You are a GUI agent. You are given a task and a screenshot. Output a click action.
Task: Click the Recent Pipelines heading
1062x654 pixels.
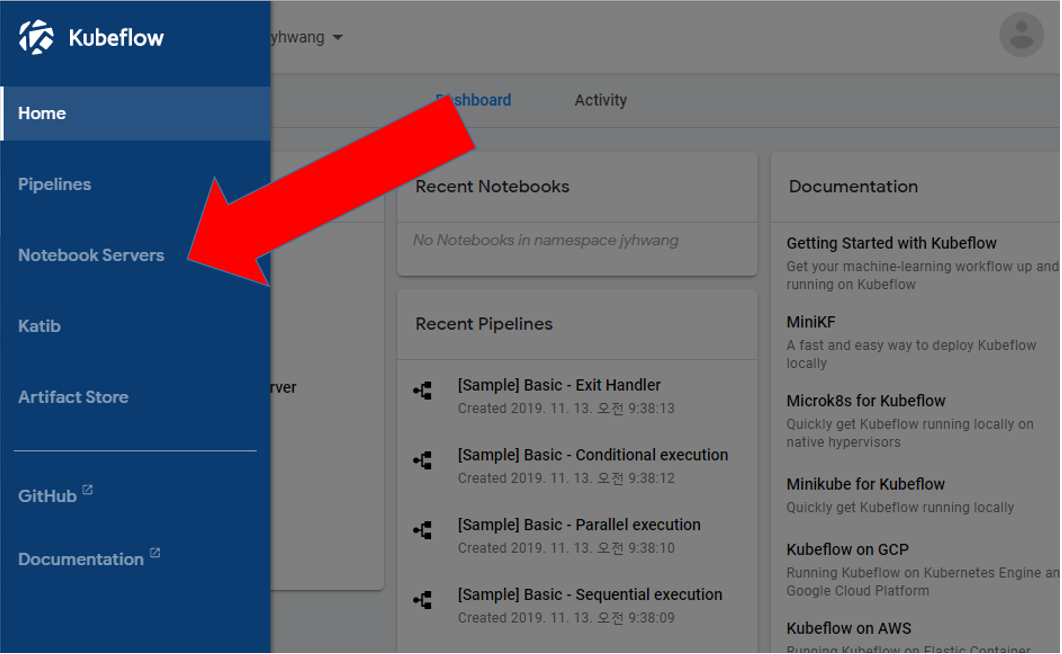484,324
